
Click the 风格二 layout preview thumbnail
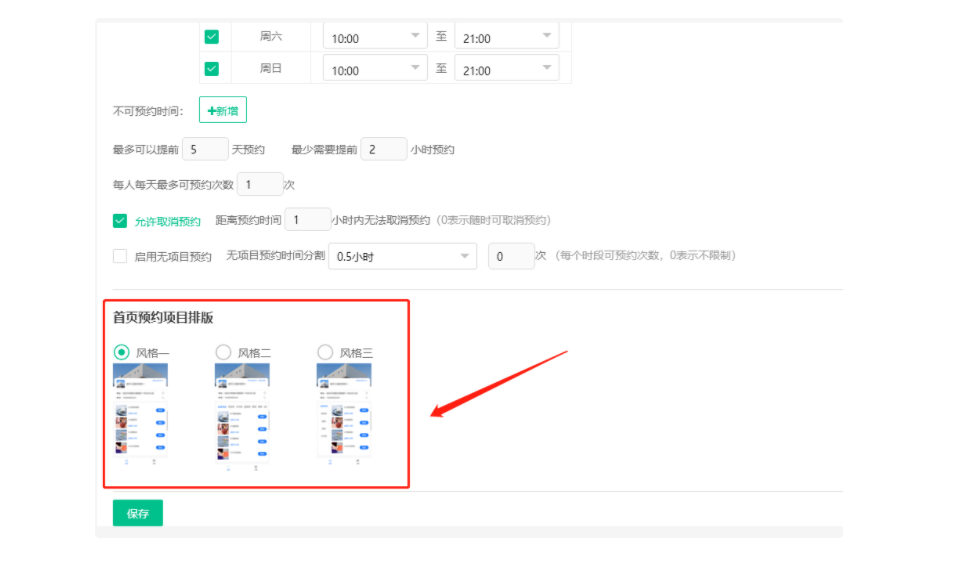tap(242, 414)
